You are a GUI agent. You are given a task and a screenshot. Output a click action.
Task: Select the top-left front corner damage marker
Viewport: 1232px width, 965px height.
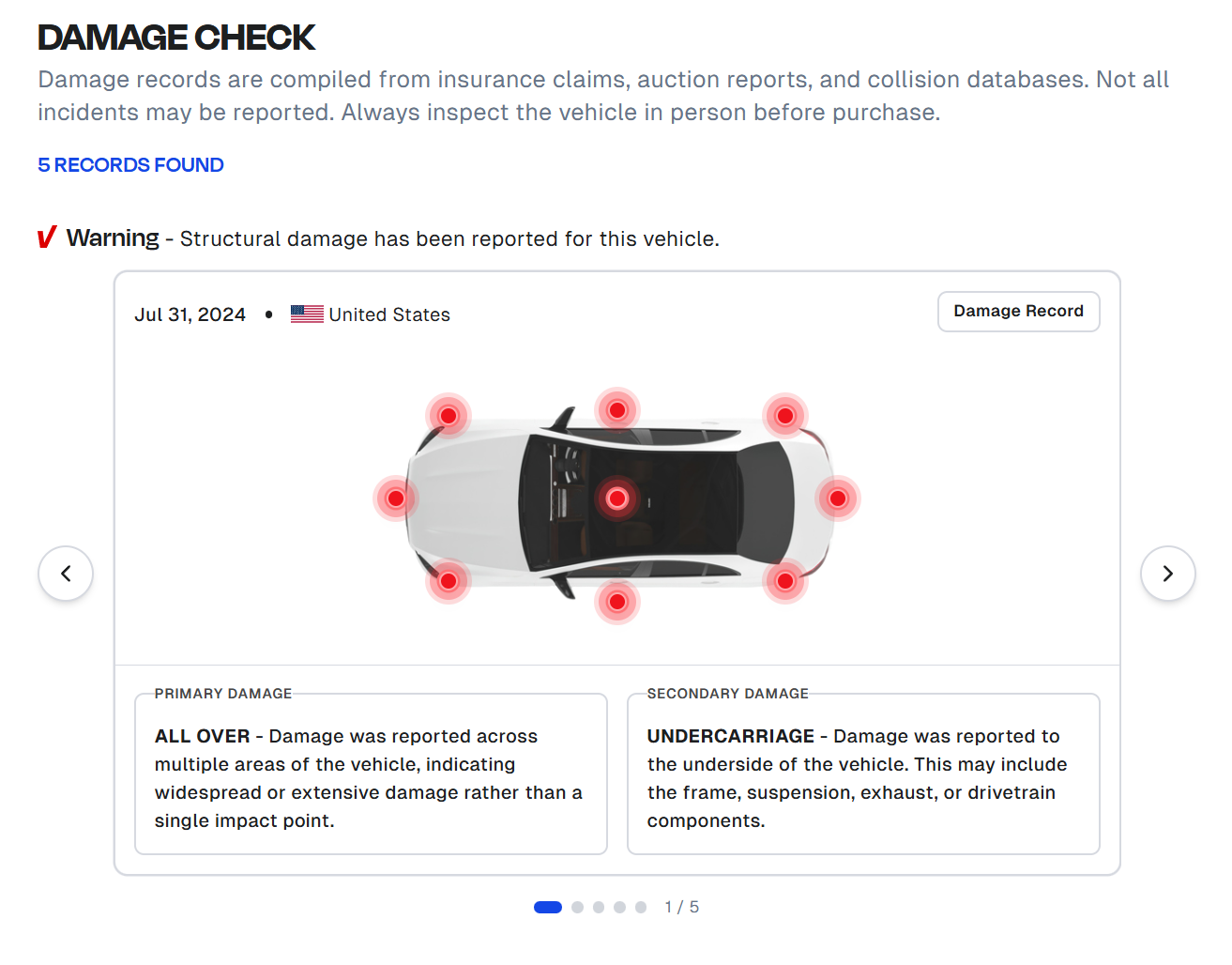click(x=449, y=416)
